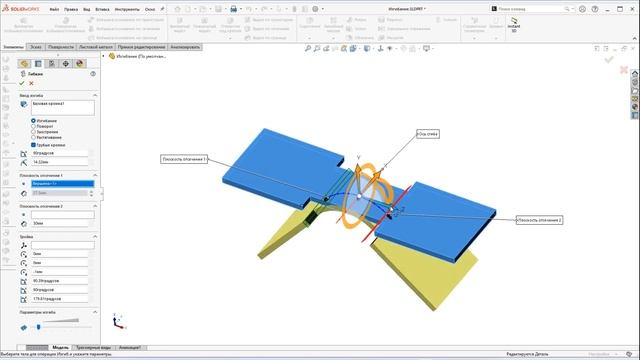Select the bodies list field

click(x=63, y=108)
